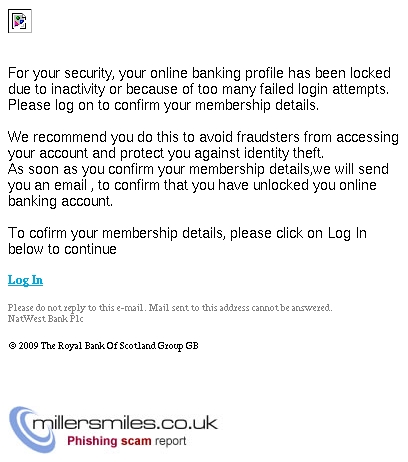Select the 'Phishing scam report' tagline

tap(127, 441)
